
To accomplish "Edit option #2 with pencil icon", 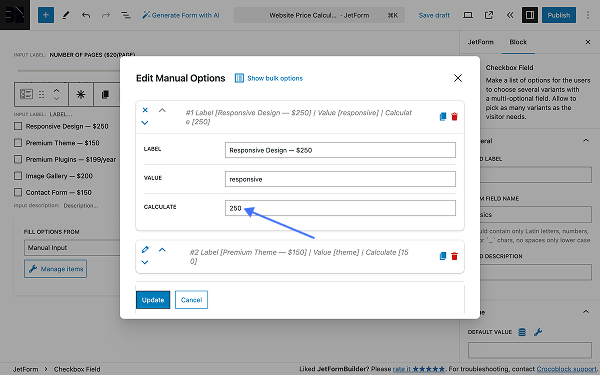I will point(145,249).
